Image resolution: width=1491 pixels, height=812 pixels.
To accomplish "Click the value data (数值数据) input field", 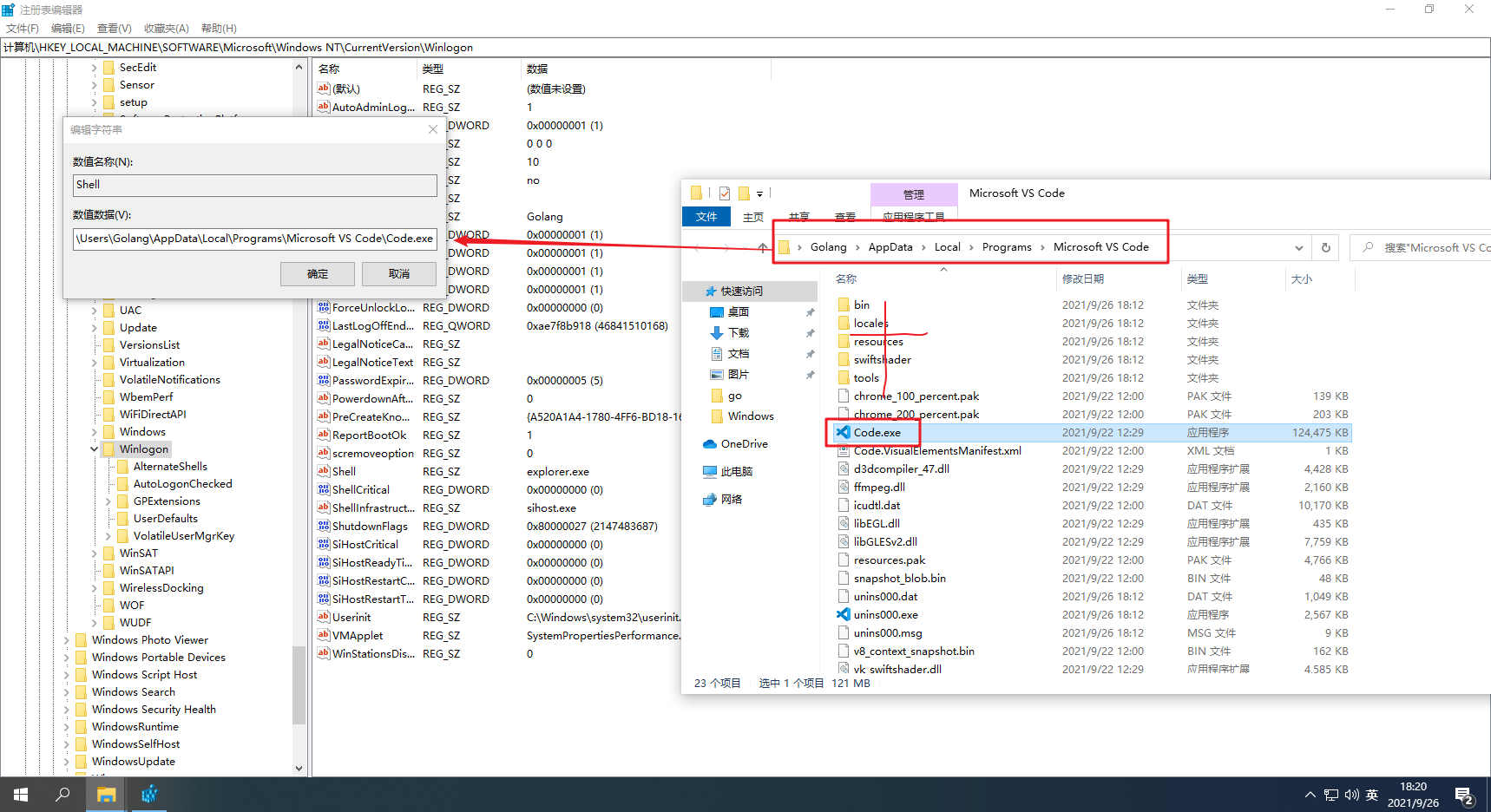I will tap(255, 239).
